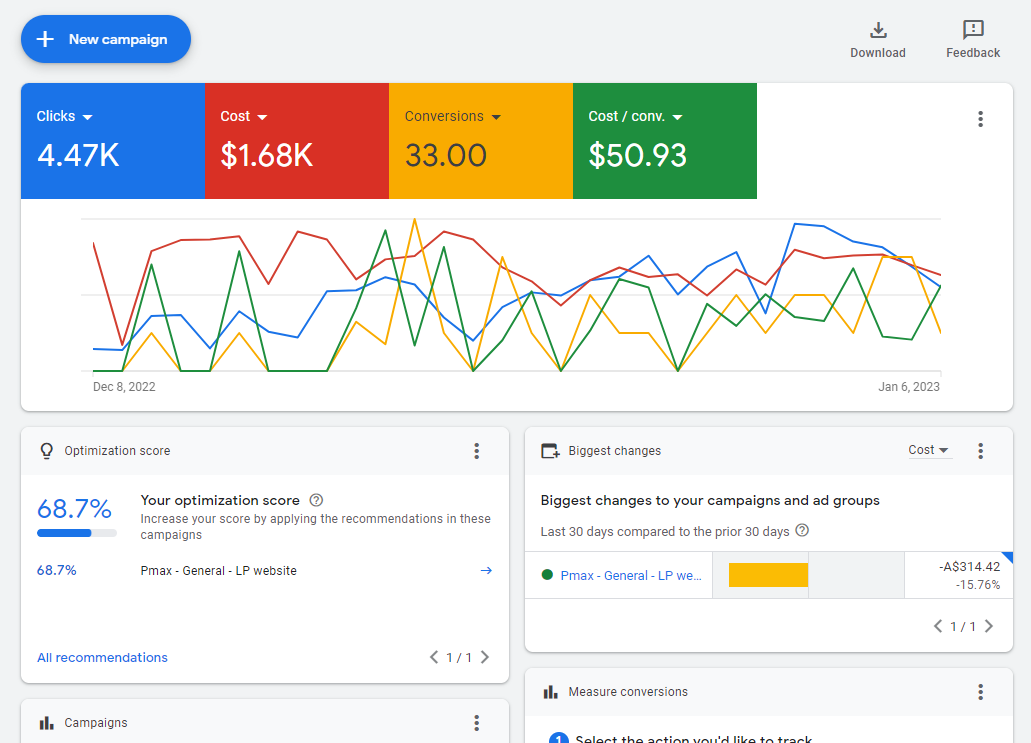The height and width of the screenshot is (743, 1031).
Task: Click help icon next to Last 30 days
Action: point(802,531)
